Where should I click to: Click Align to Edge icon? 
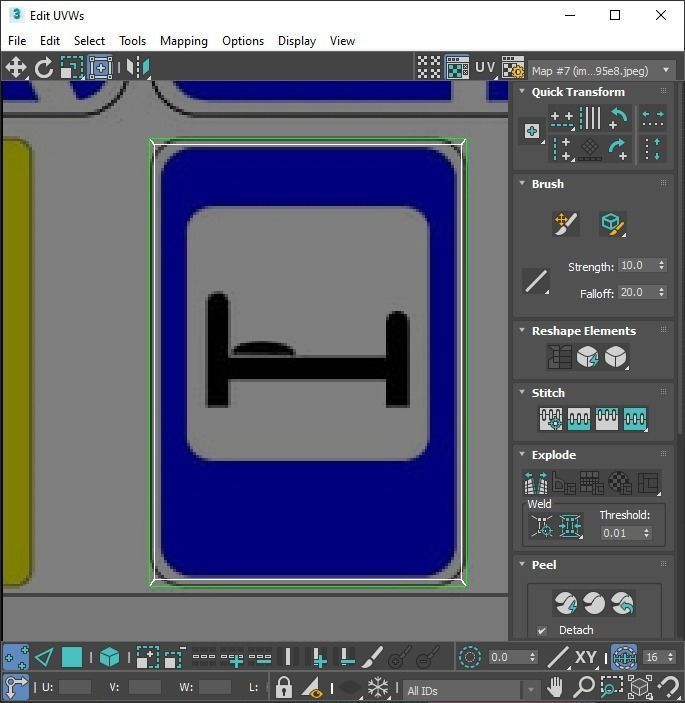pos(590,149)
